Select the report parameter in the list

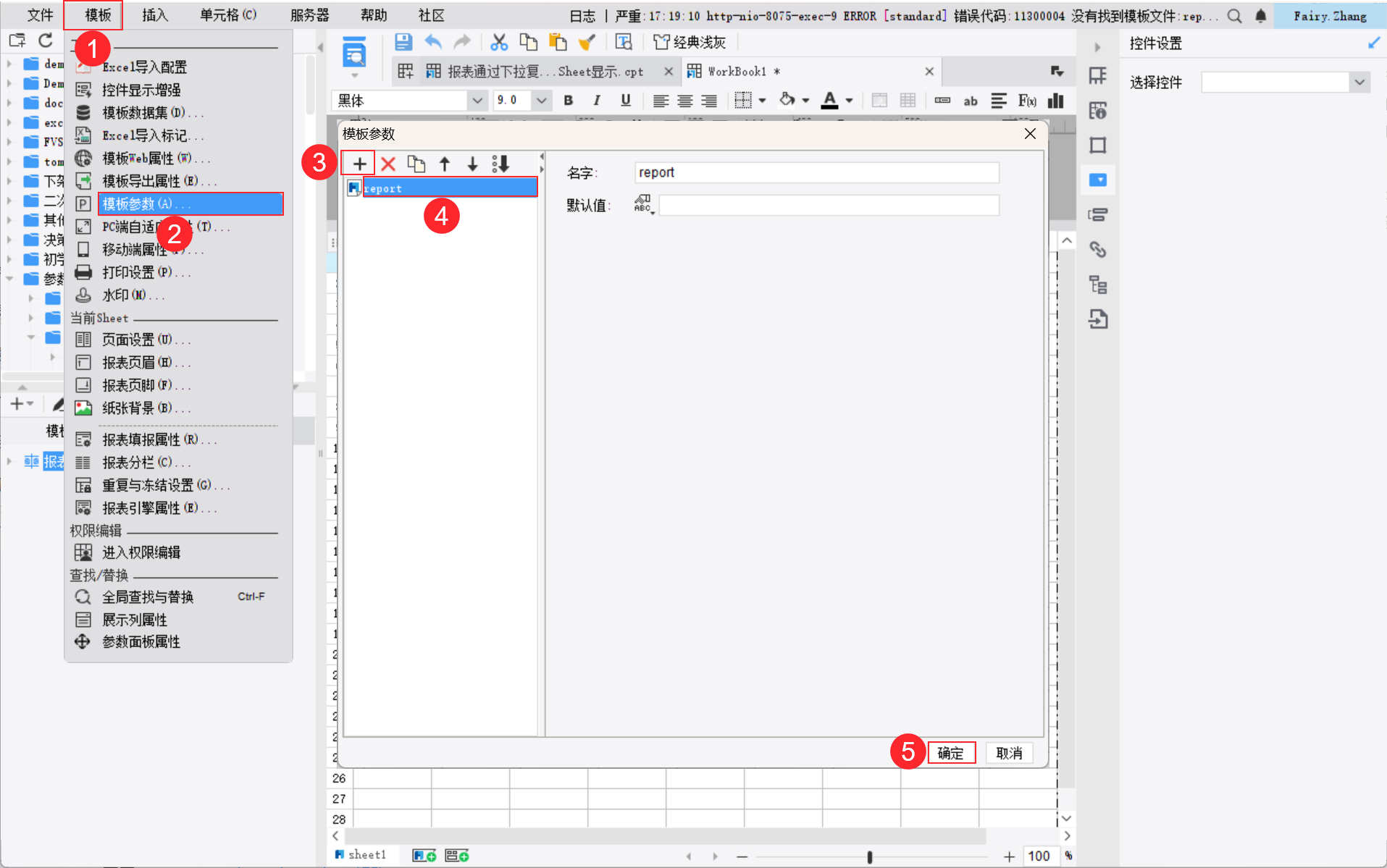450,188
